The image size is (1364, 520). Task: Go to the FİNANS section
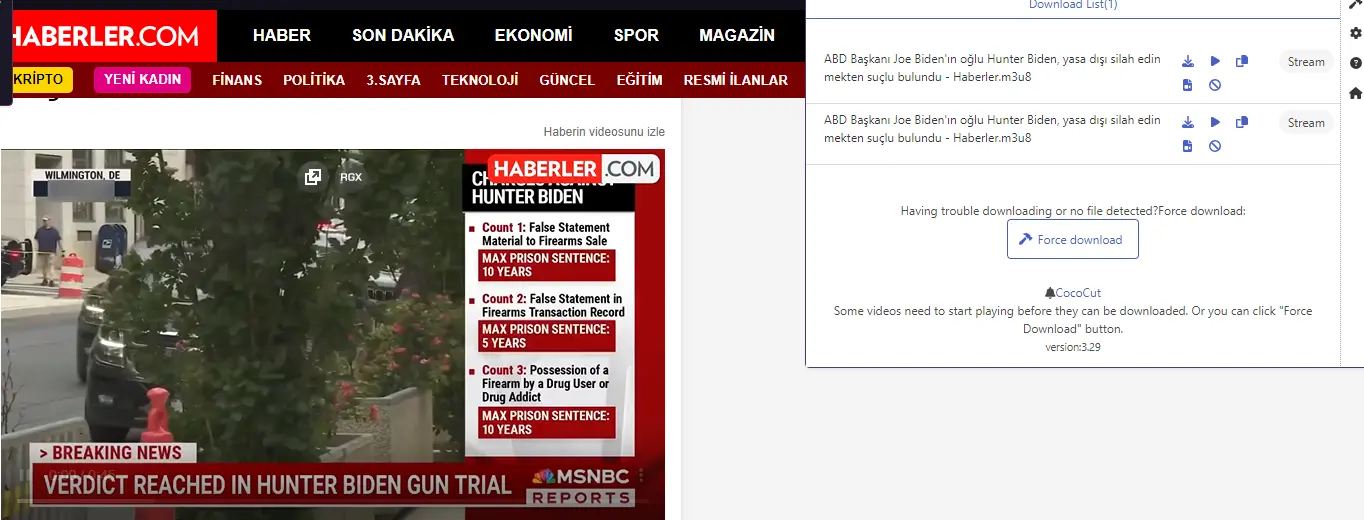[237, 80]
